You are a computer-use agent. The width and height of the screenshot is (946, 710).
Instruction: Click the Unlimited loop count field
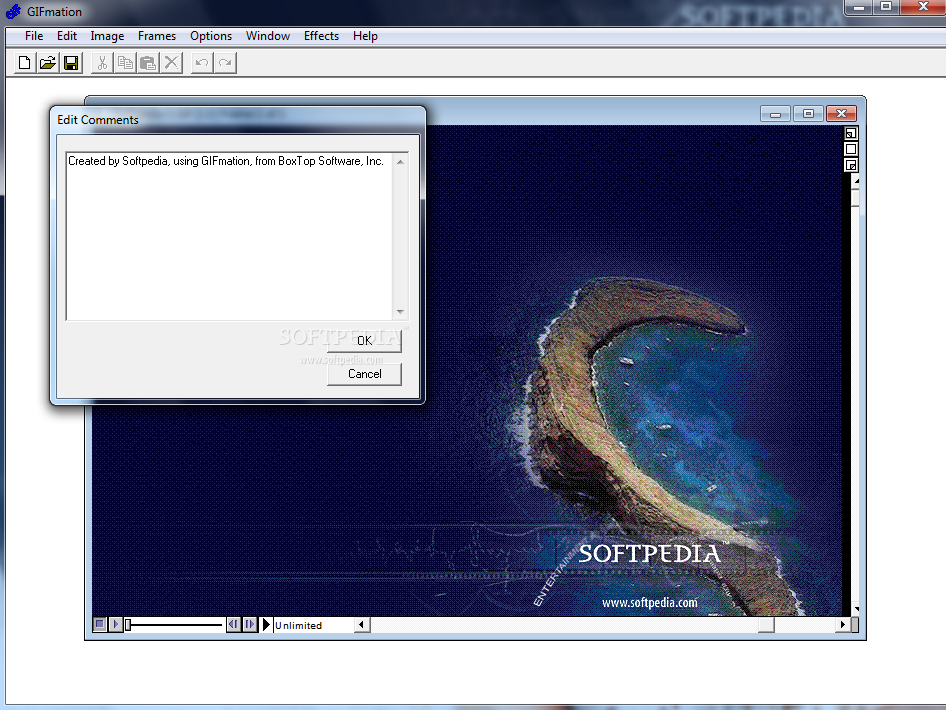(314, 625)
